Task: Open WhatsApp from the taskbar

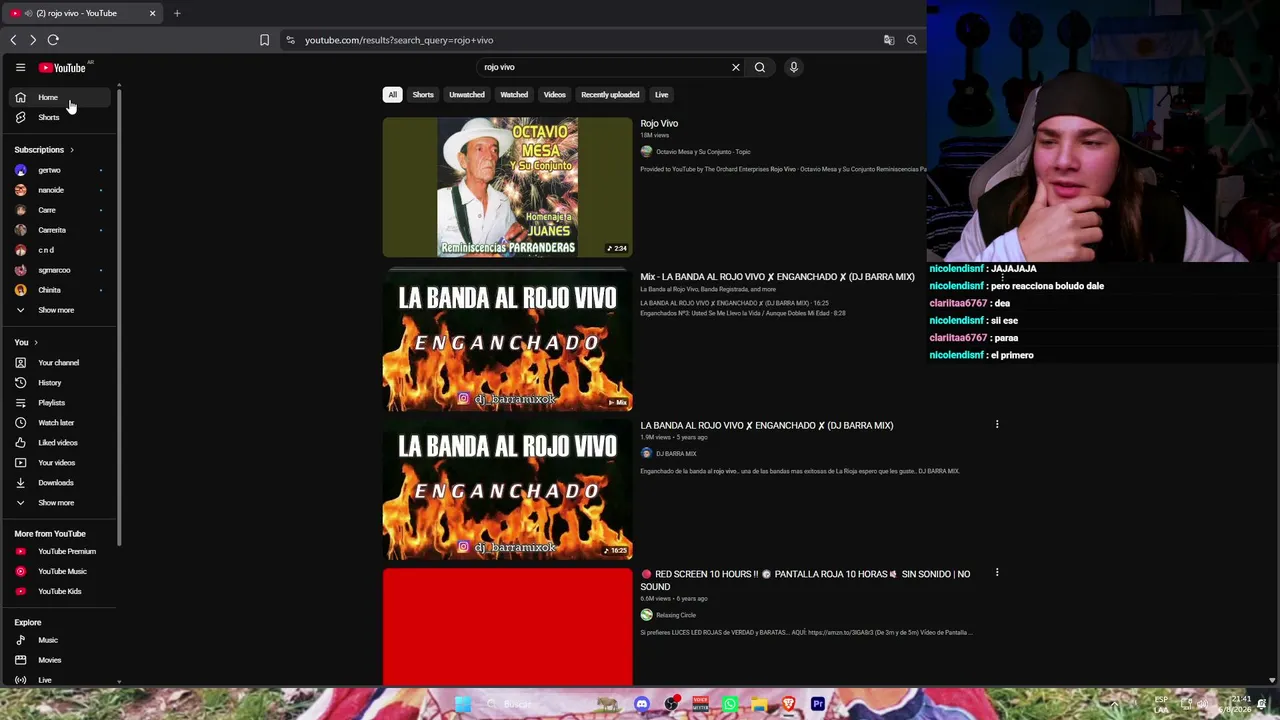Action: tap(730, 704)
